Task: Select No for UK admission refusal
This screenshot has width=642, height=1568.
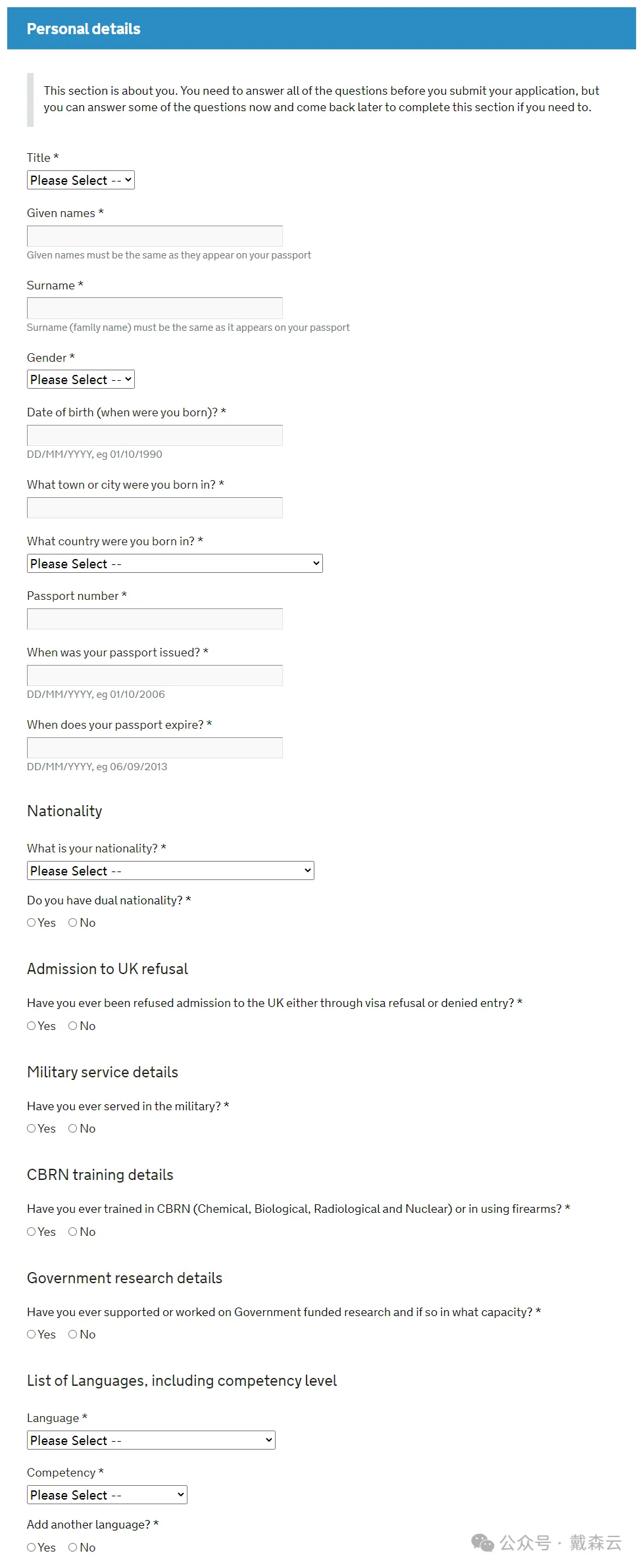Action: (x=73, y=1026)
